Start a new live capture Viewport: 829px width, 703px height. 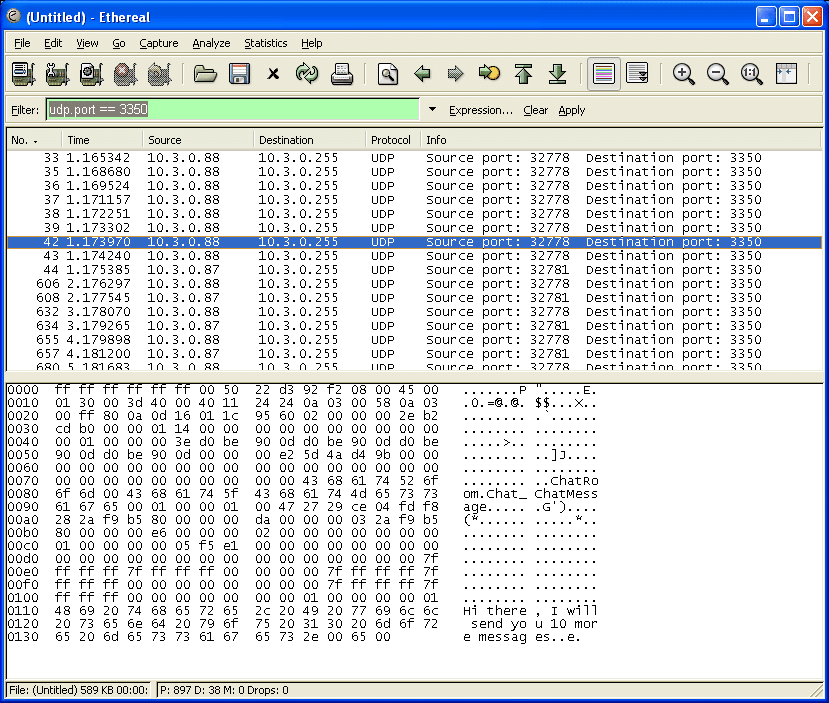[90, 73]
